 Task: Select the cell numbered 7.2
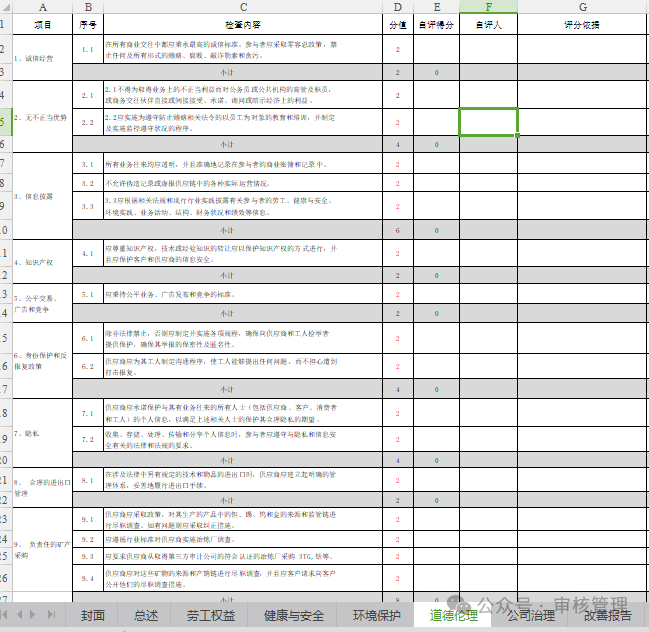(x=88, y=439)
